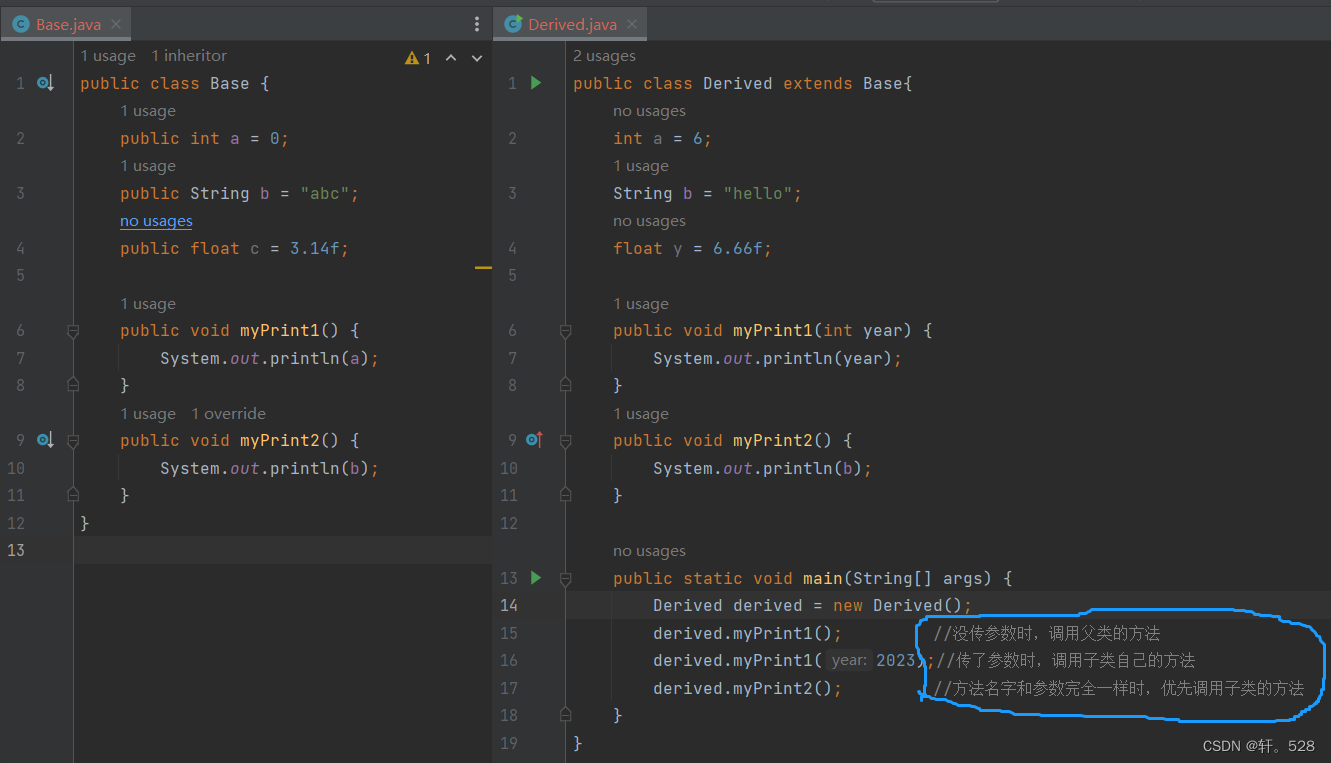Image resolution: width=1331 pixels, height=763 pixels.
Task: Open the editor tab options menu
Action: (x=476, y=24)
